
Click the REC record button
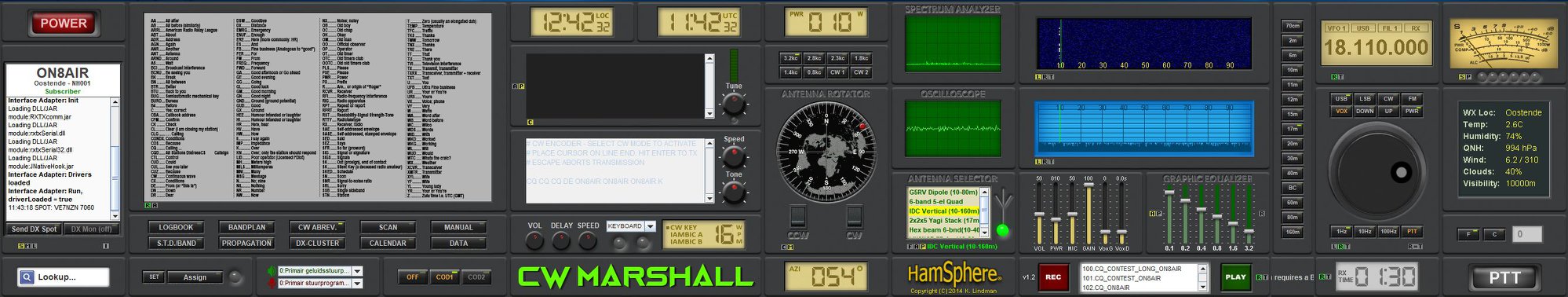1053,277
